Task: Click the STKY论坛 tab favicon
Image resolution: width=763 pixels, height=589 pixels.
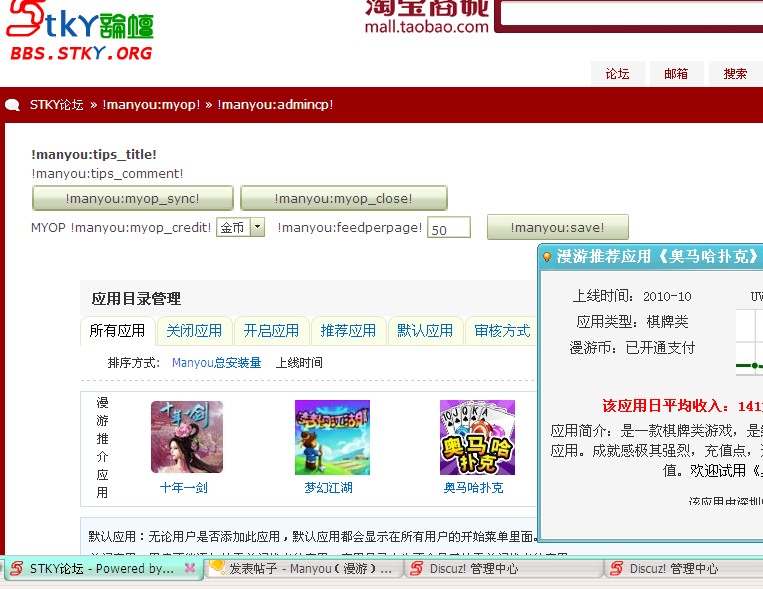Action: [x=17, y=568]
